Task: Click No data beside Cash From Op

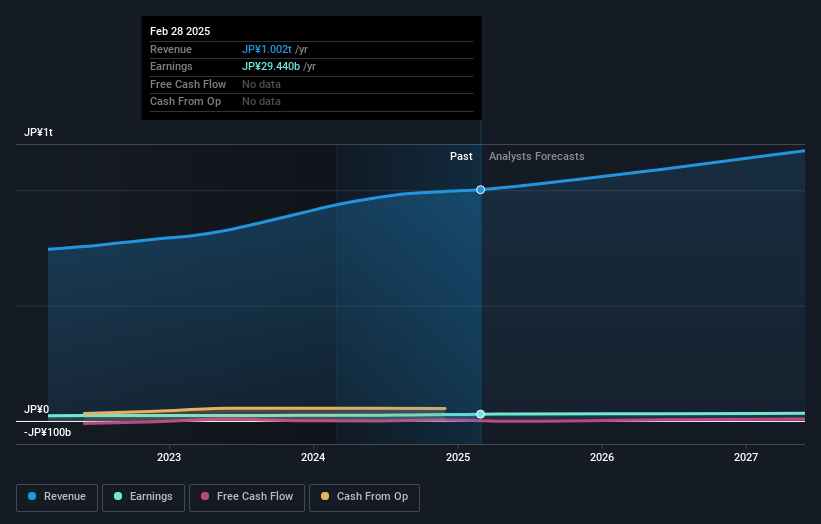Action: 261,102
